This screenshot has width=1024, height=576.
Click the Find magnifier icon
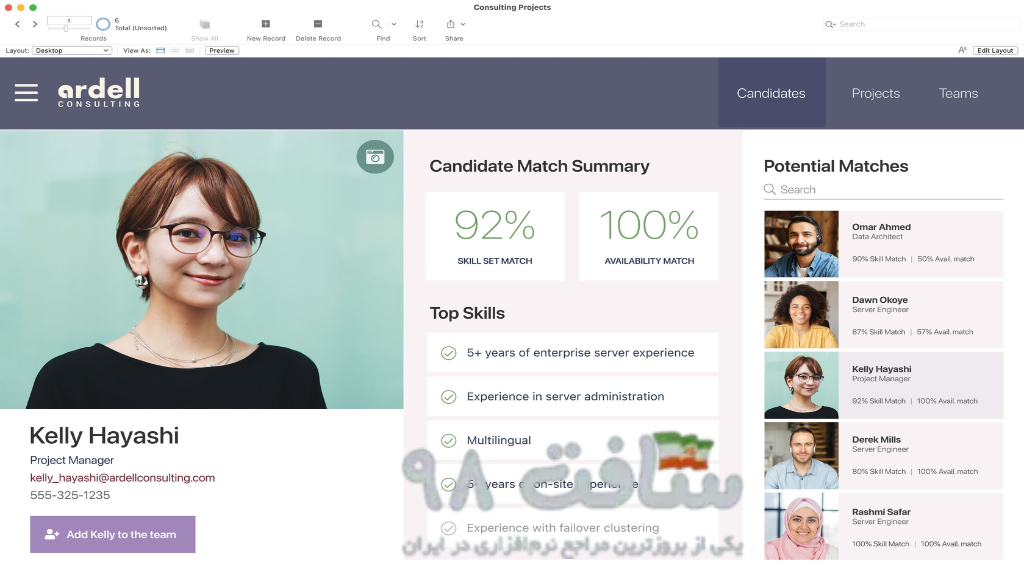pyautogui.click(x=377, y=24)
